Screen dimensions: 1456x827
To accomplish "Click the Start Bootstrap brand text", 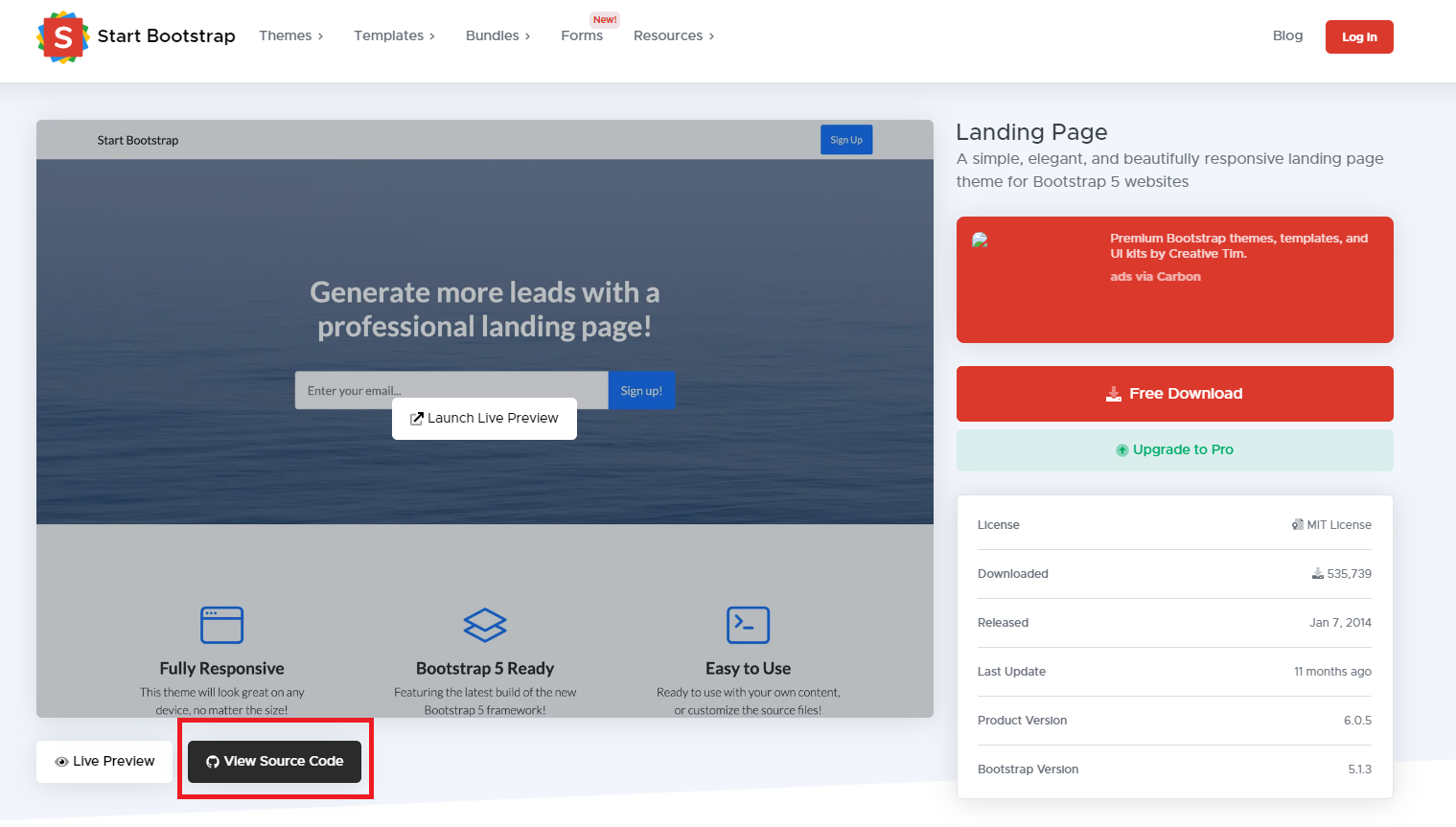I will tap(166, 36).
